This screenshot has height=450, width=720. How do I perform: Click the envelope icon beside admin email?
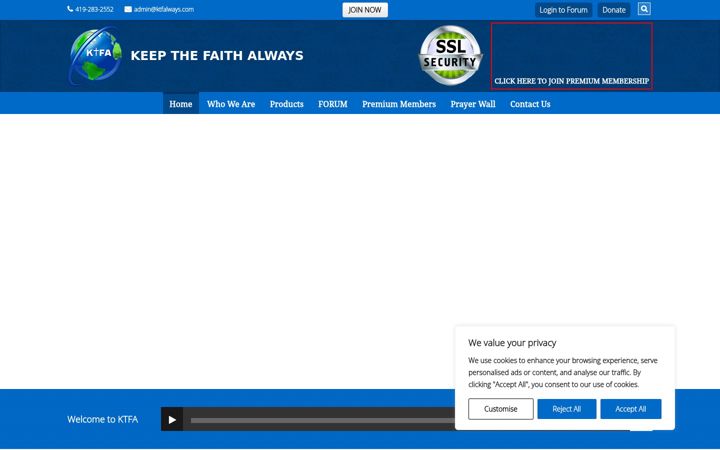pyautogui.click(x=128, y=9)
